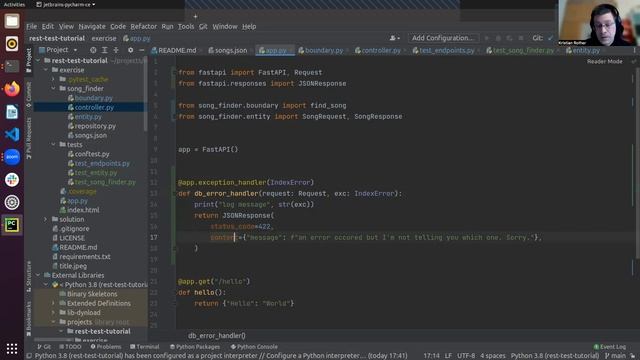This screenshot has height=360, width=640.
Task: Open the Python Console tool window
Action: (x=254, y=347)
